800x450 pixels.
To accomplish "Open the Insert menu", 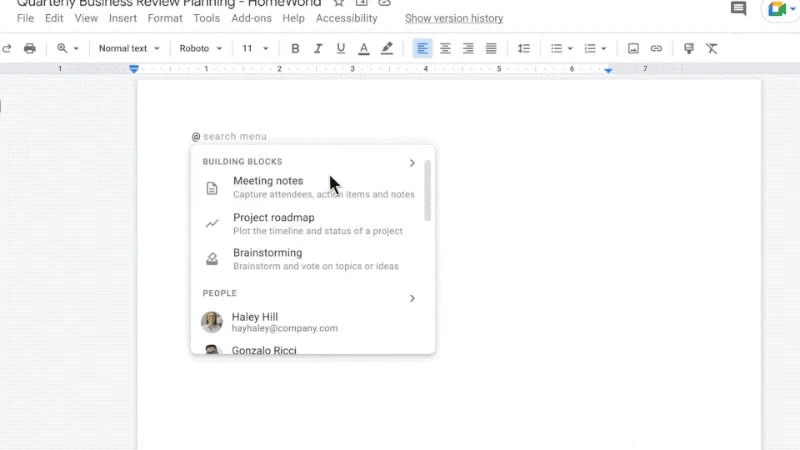I will (123, 18).
